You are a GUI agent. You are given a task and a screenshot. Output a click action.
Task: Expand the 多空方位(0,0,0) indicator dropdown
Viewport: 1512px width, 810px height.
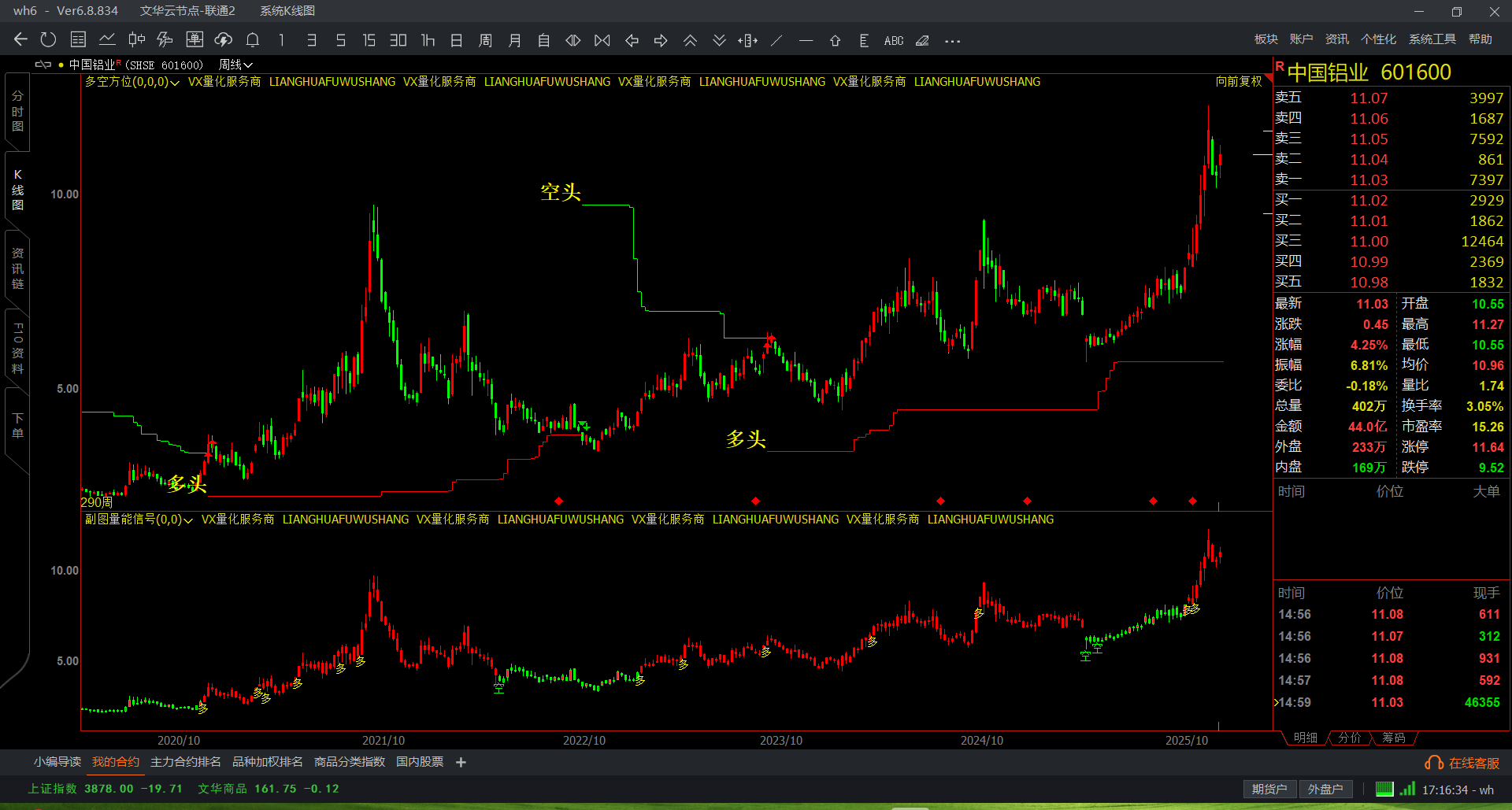[x=132, y=82]
